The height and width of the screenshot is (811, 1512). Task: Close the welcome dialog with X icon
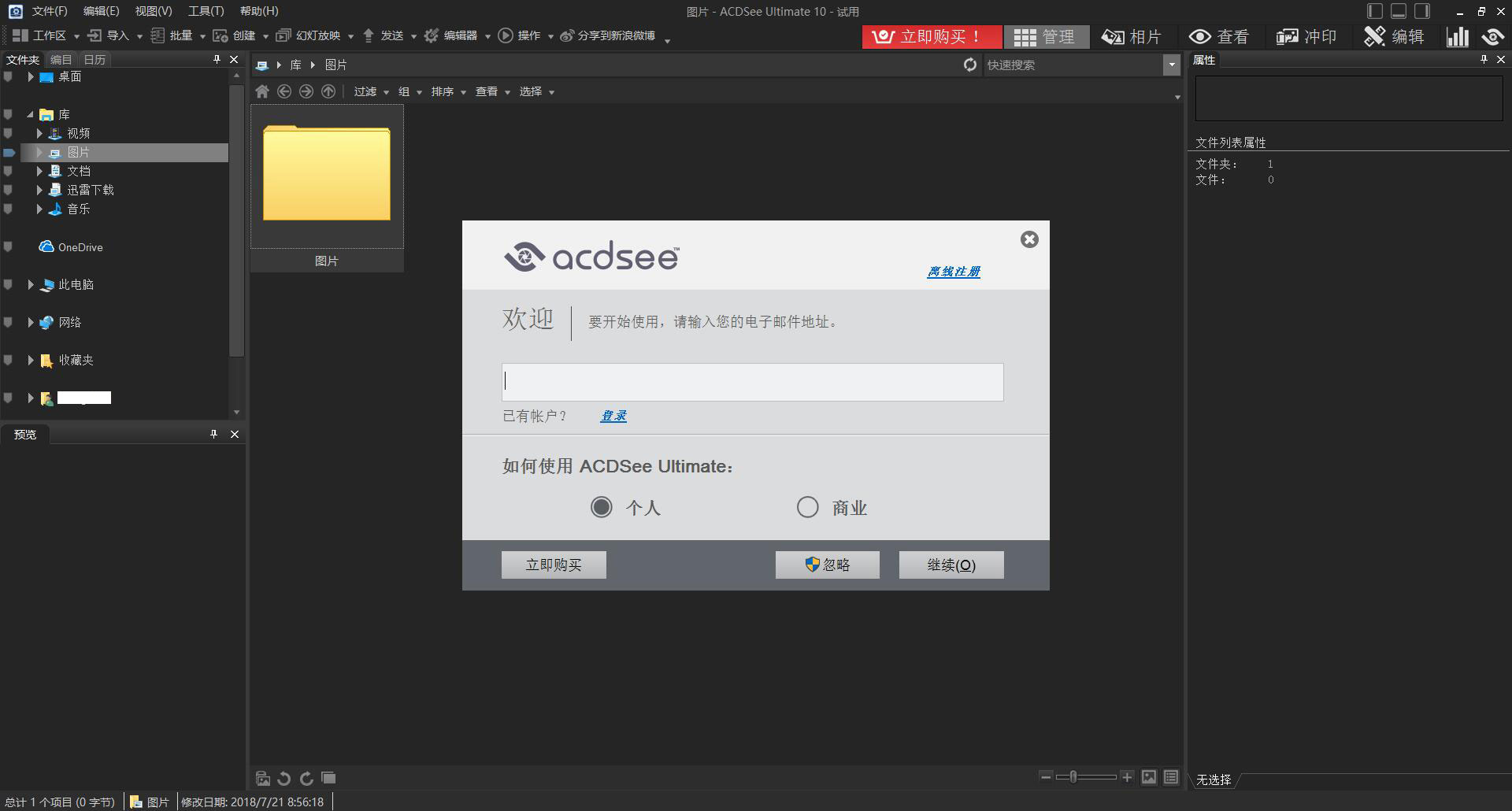tap(1029, 239)
